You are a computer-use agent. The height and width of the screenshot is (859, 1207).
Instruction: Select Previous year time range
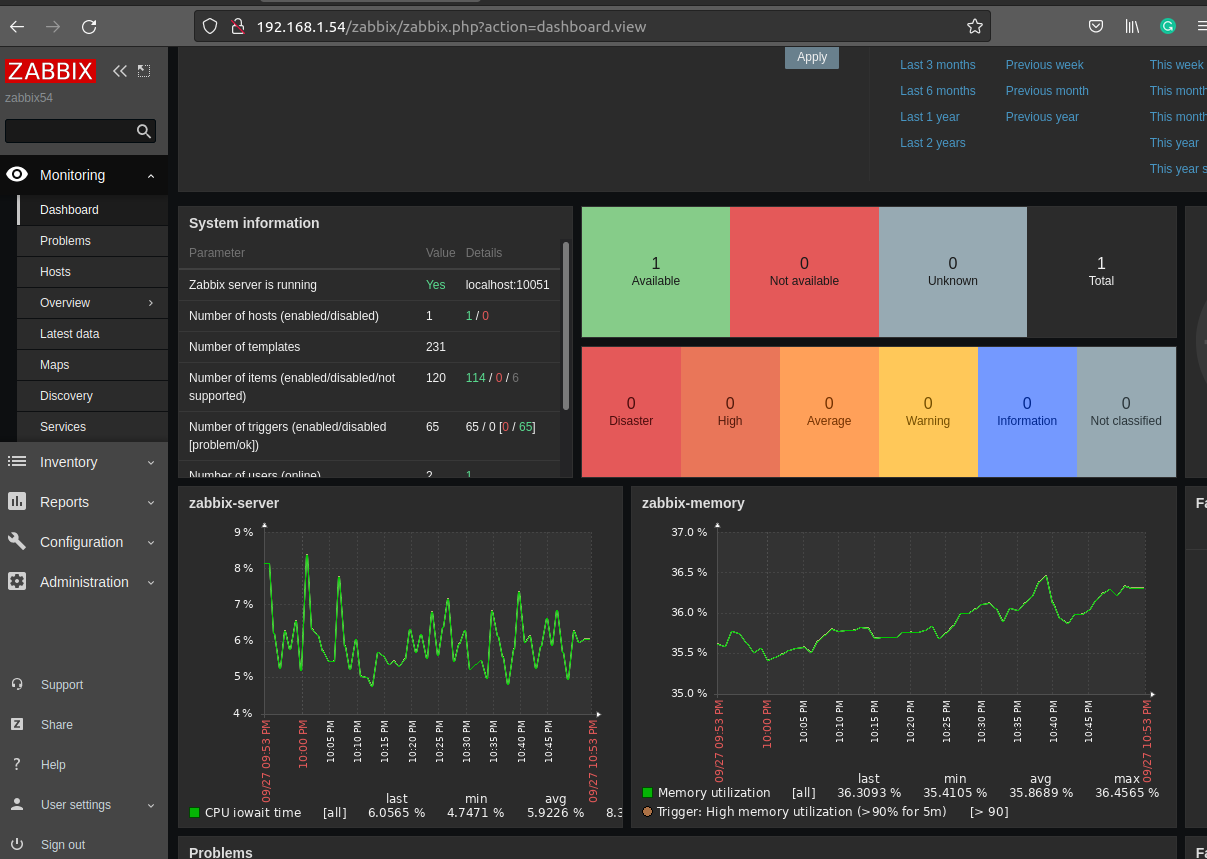(x=1042, y=117)
